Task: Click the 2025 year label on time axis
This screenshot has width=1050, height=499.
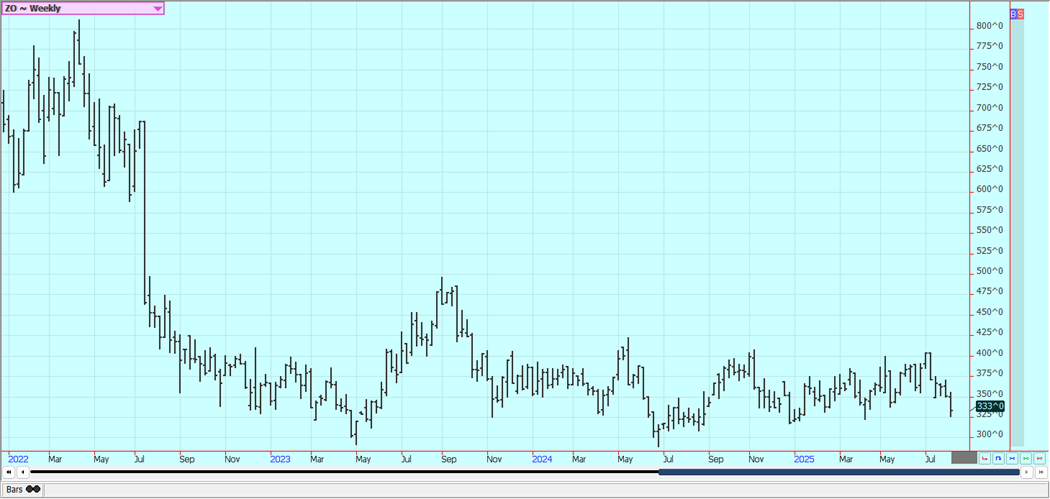Action: click(x=804, y=459)
